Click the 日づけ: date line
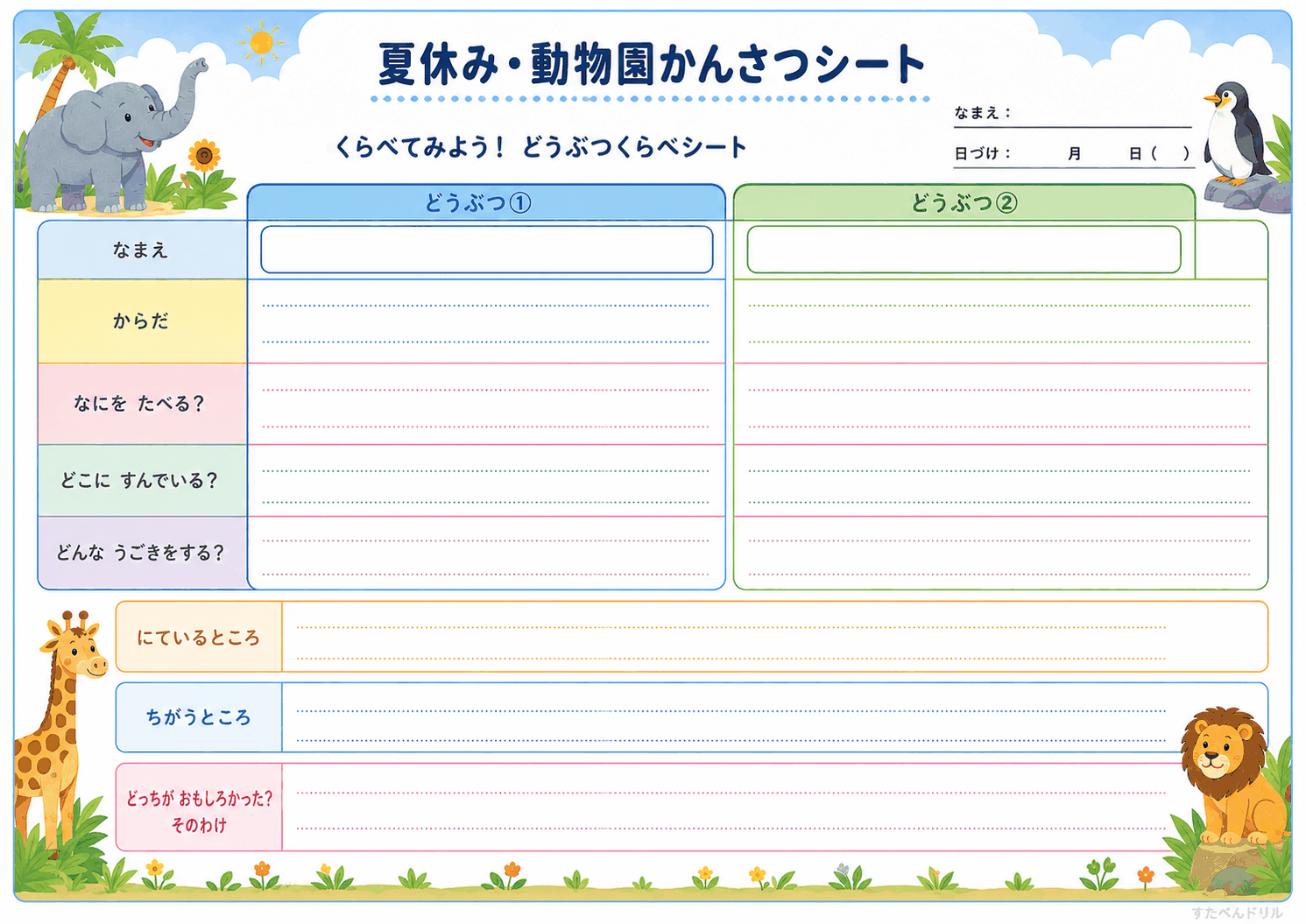Screen dimensions: 1306x924 (1073, 153)
